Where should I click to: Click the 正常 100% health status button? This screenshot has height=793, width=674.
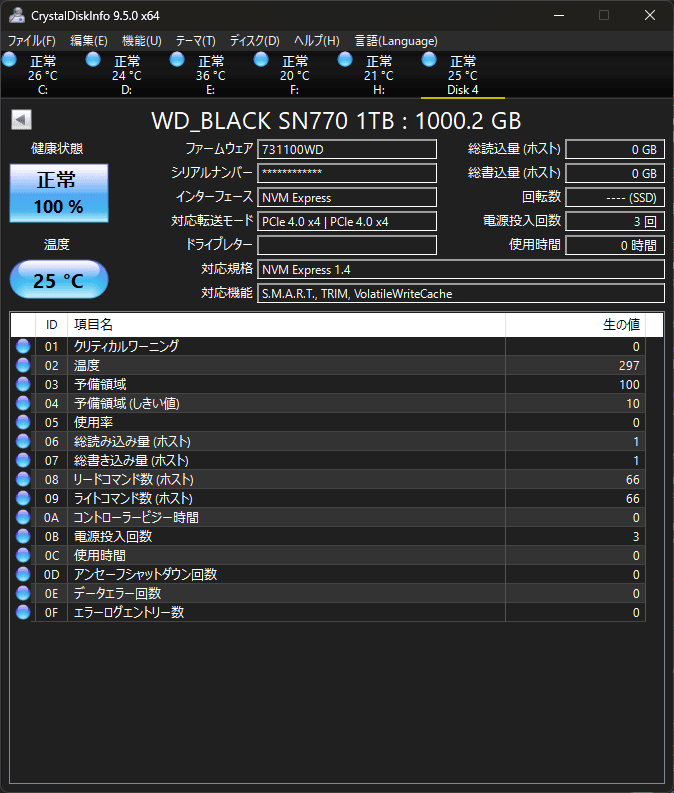click(x=60, y=193)
